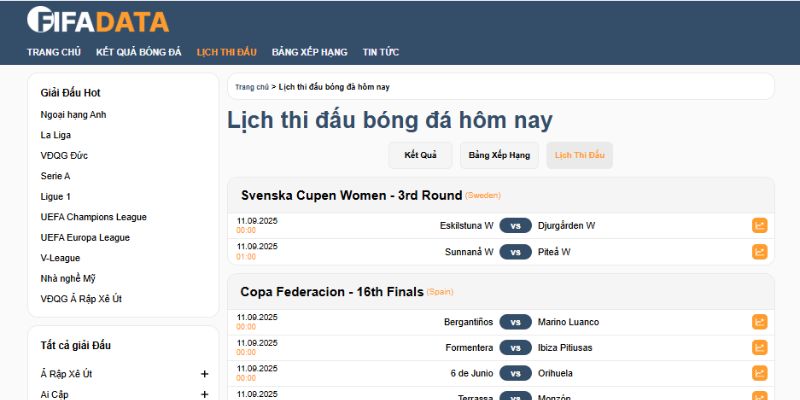800x400 pixels.
Task: Open Ngoại hạng Anh league
Action: pos(73,115)
